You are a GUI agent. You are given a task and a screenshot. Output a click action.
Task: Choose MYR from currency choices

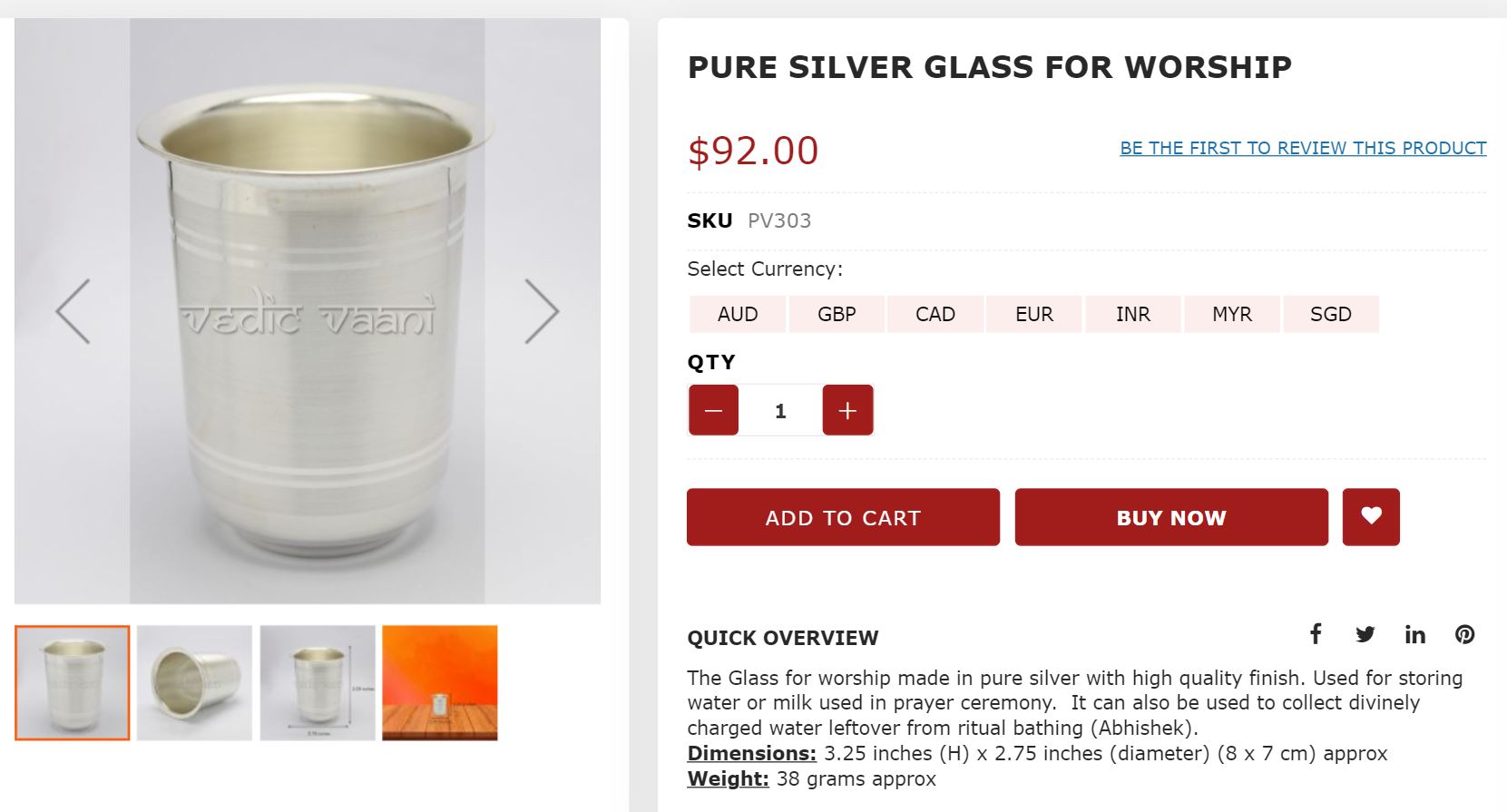(x=1231, y=314)
